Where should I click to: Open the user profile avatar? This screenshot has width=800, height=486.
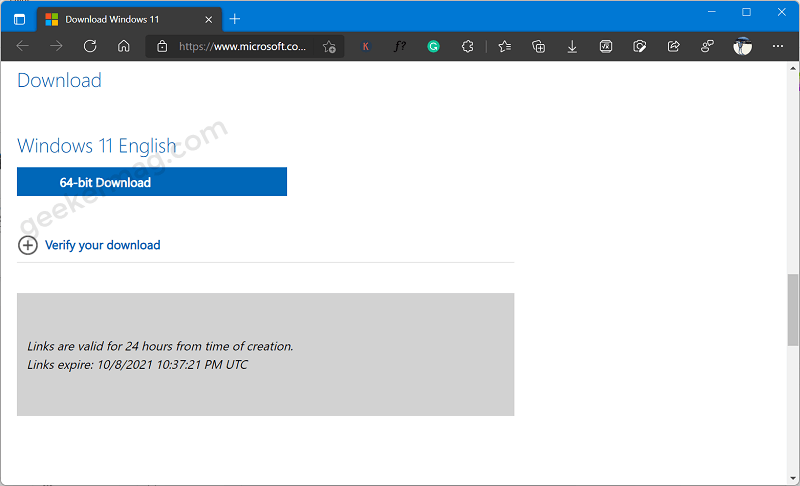tap(742, 46)
